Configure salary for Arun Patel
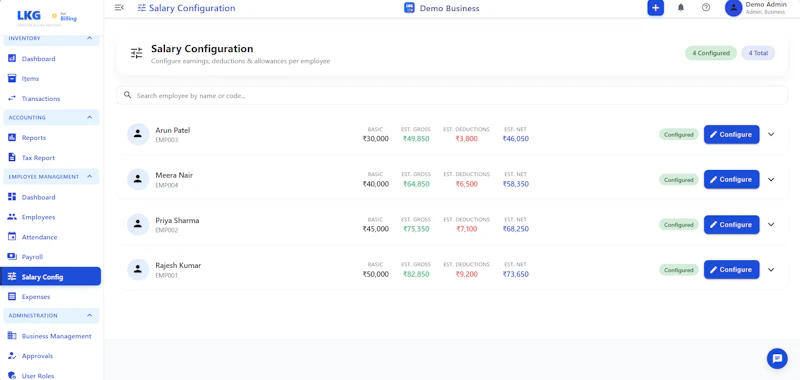 click(x=732, y=135)
